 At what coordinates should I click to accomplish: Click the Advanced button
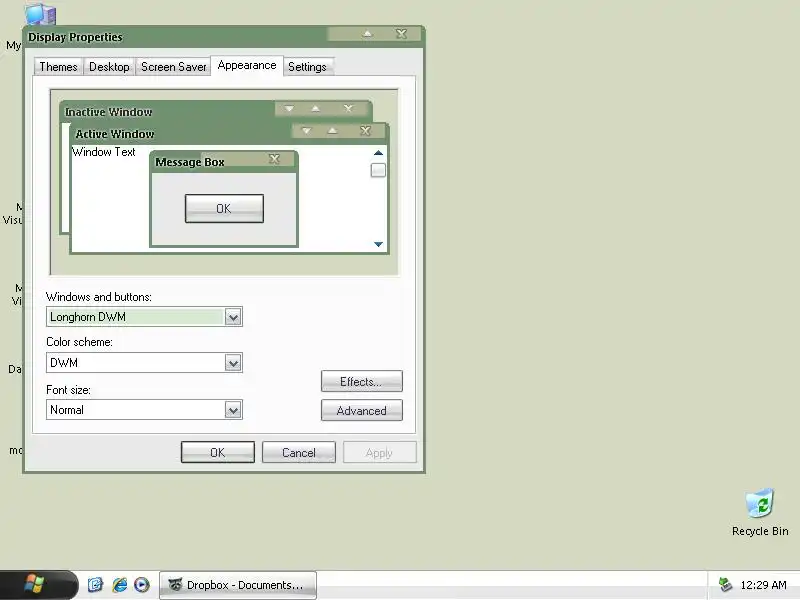(362, 410)
